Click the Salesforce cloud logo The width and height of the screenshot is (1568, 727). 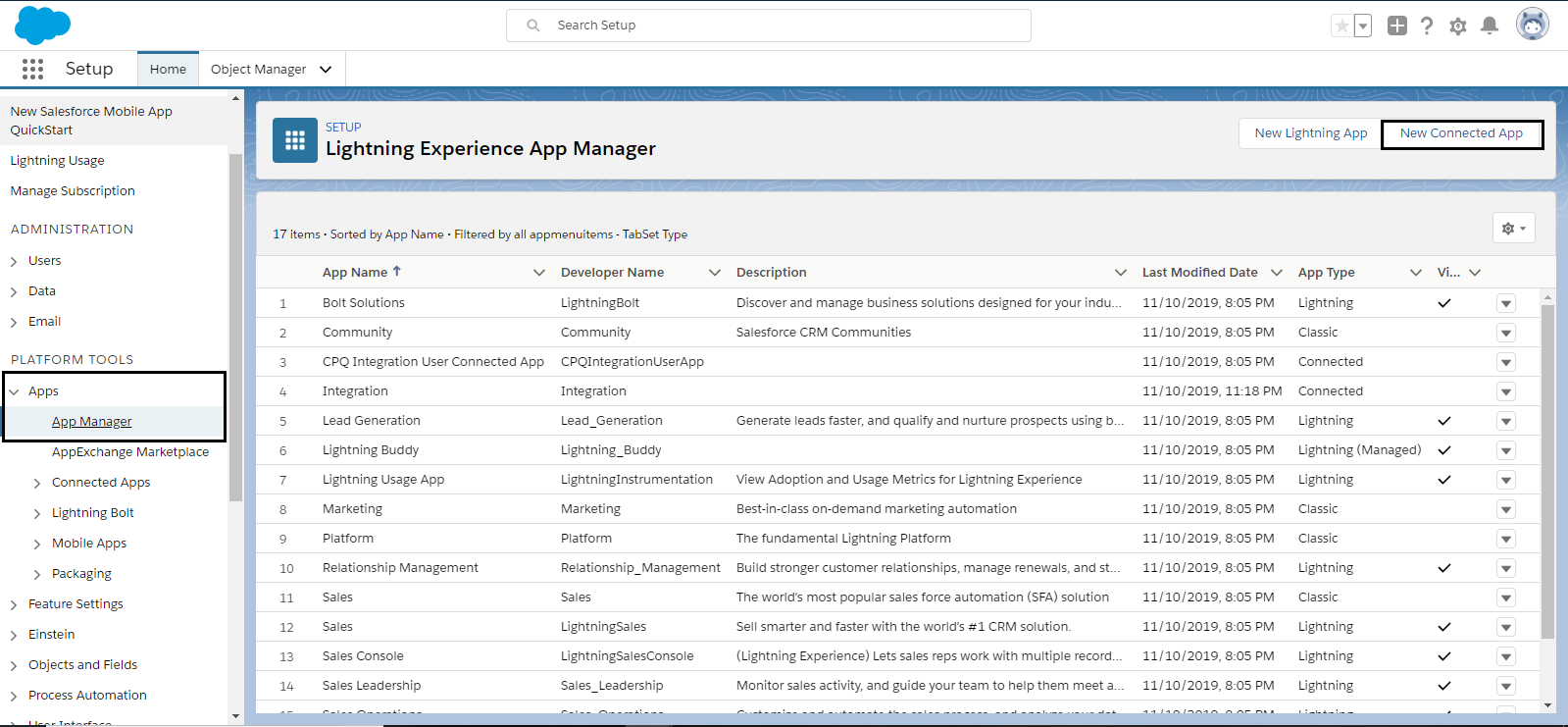pyautogui.click(x=43, y=25)
